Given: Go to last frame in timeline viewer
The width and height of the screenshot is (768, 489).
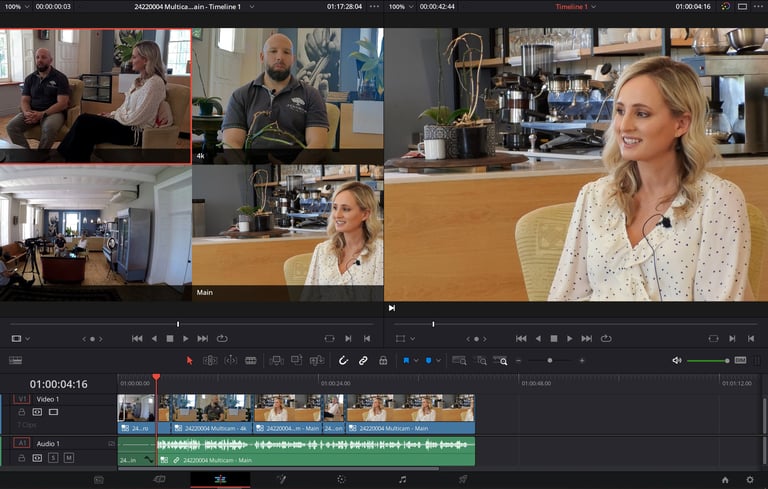Looking at the screenshot, I should (587, 339).
